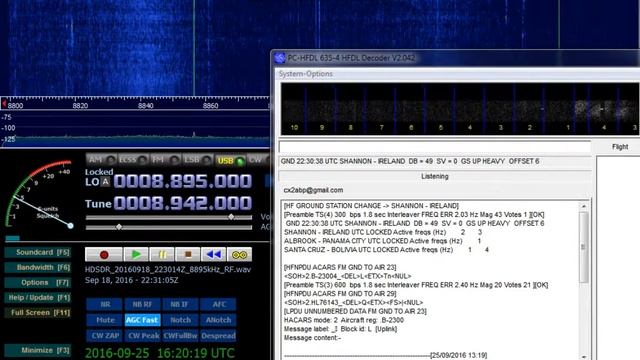
Task: Click 'Sep 18, 2016 - 22:31:05Z' timestamp
Action: point(131,280)
